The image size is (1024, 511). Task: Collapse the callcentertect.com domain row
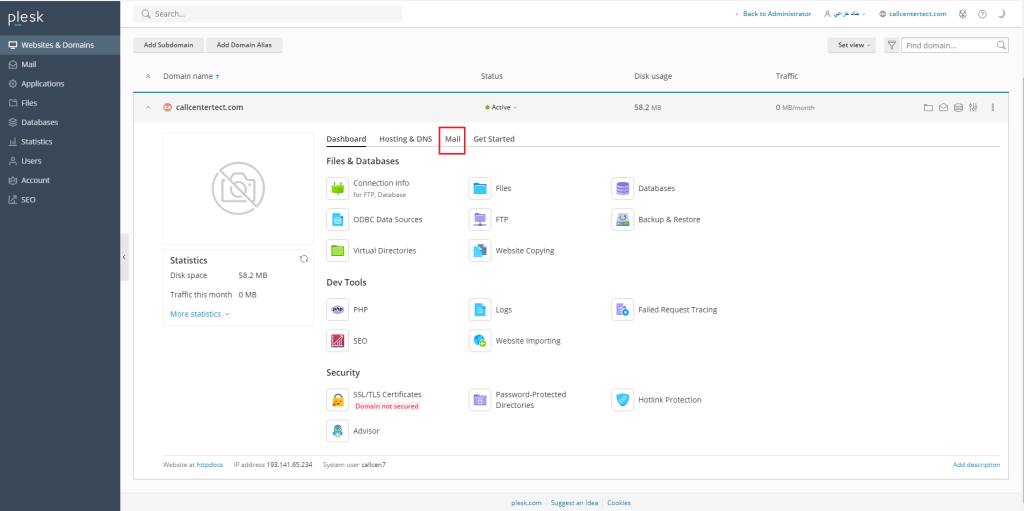point(149,107)
